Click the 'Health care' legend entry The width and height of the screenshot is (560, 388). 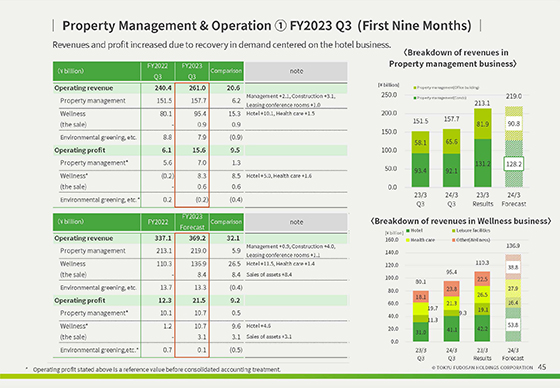tap(420, 240)
